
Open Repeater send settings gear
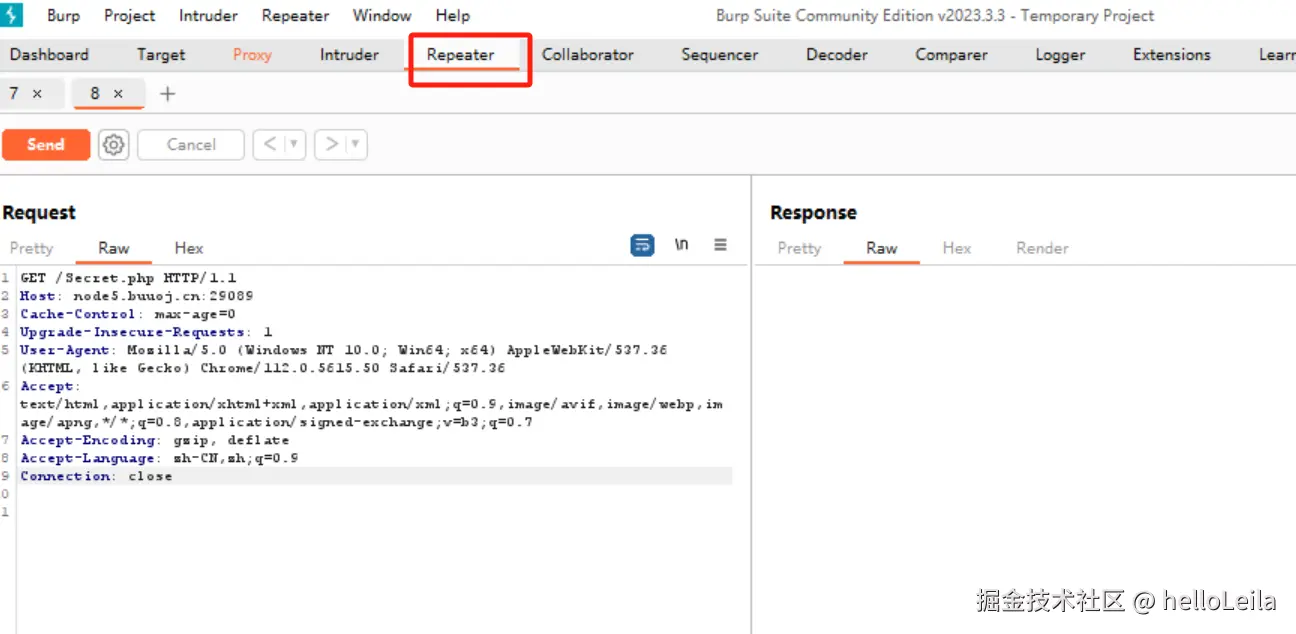tap(114, 145)
